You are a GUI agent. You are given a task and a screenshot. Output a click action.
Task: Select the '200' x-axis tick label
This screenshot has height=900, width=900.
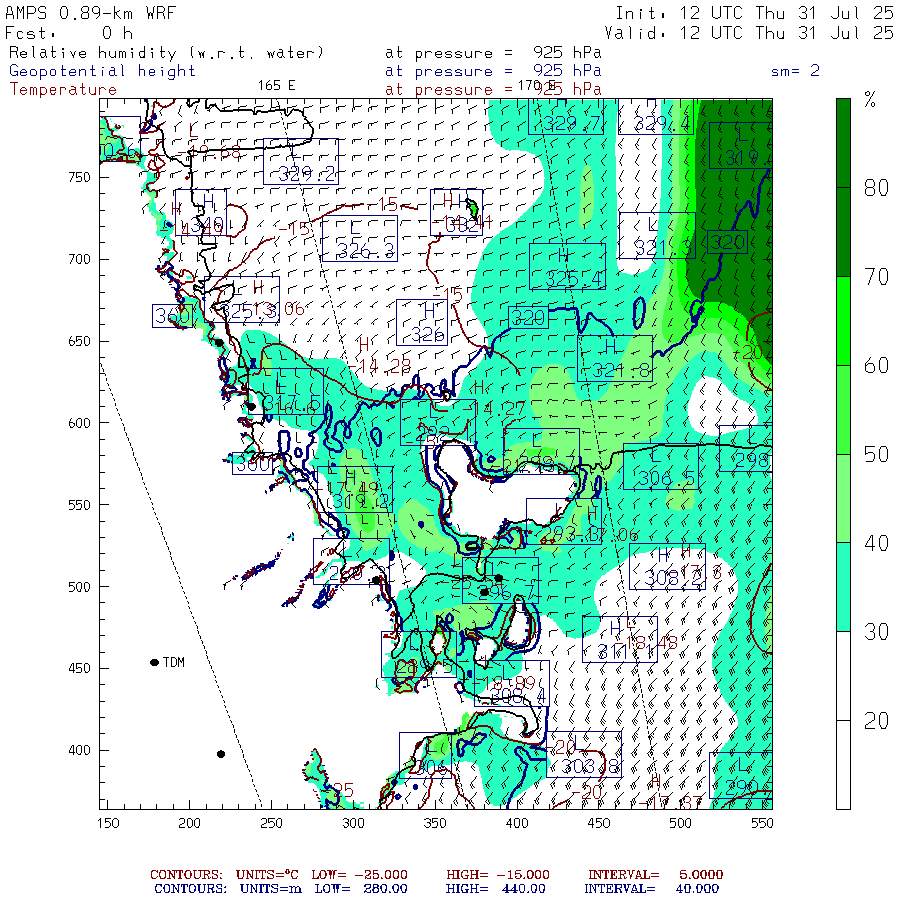coord(189,823)
